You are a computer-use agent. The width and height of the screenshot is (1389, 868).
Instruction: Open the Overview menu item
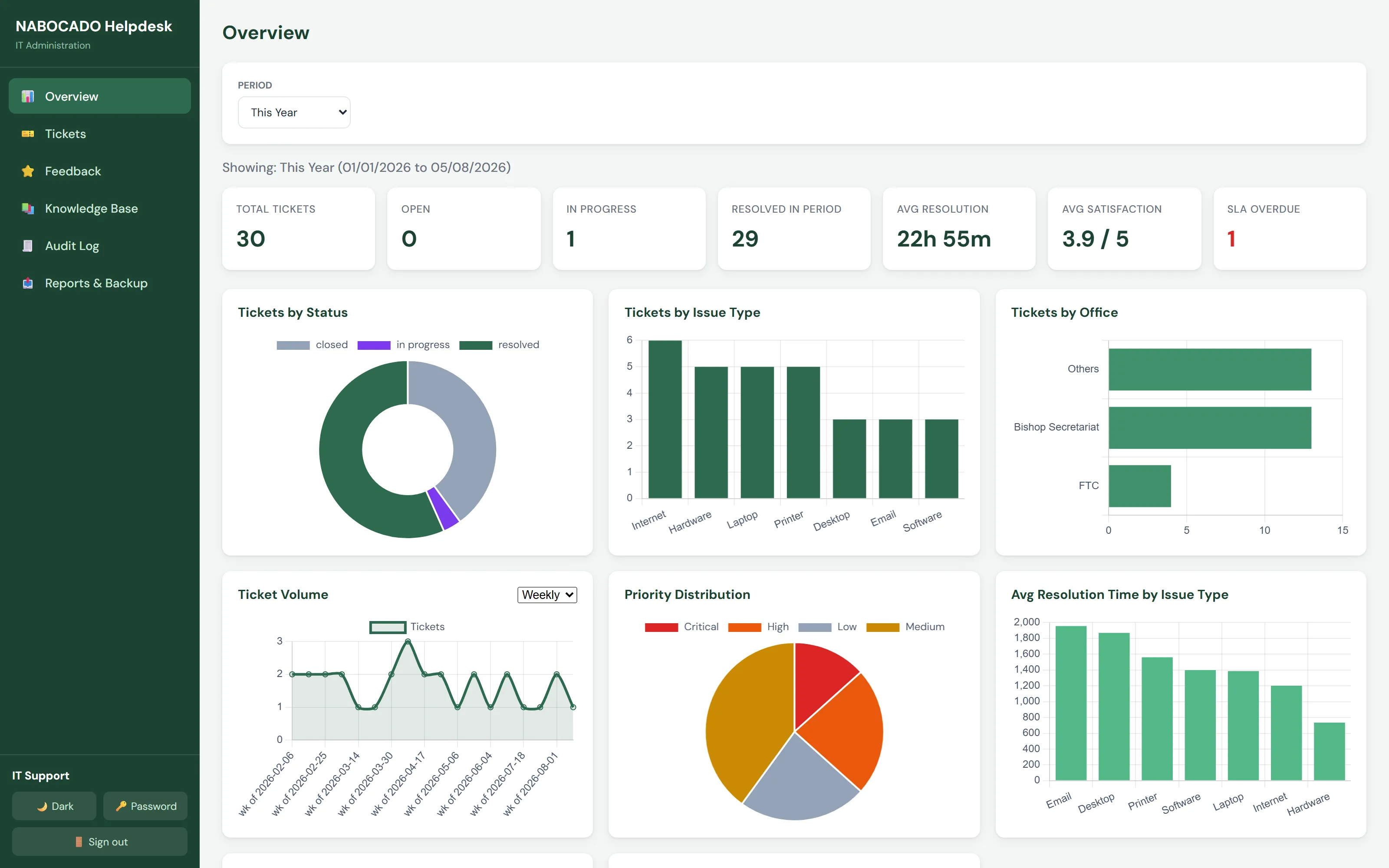coord(99,96)
